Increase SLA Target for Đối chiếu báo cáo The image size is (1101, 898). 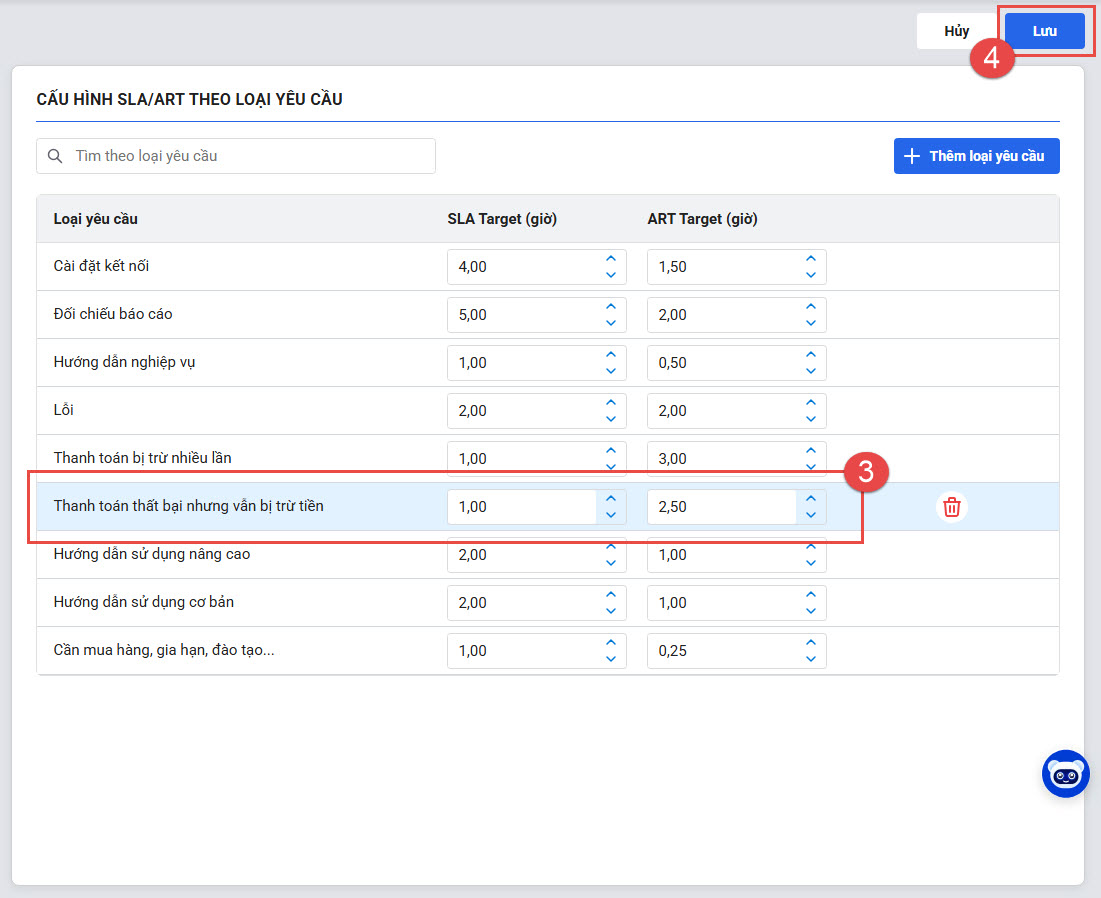[611, 307]
